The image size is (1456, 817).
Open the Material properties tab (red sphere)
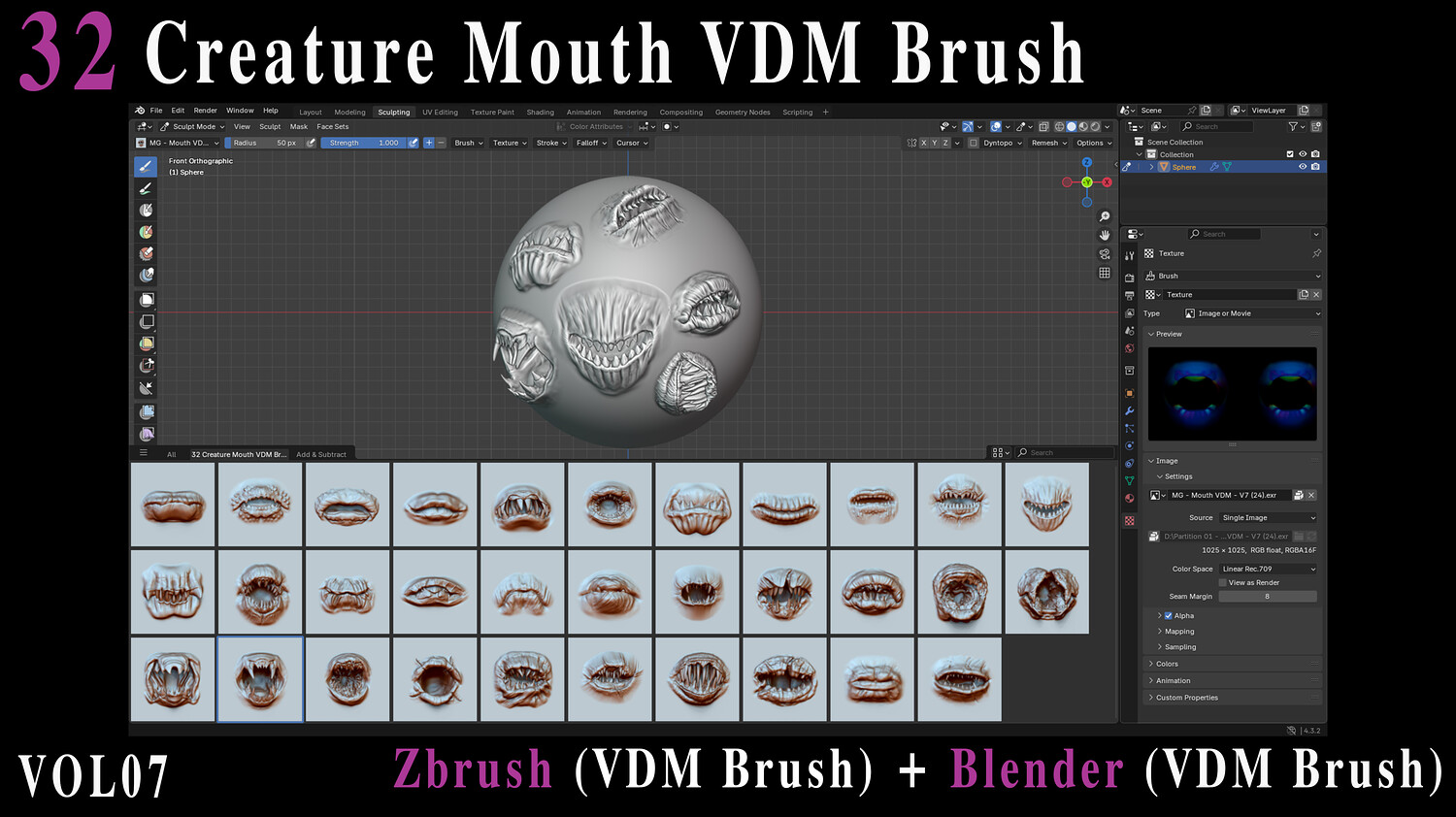(x=1129, y=498)
